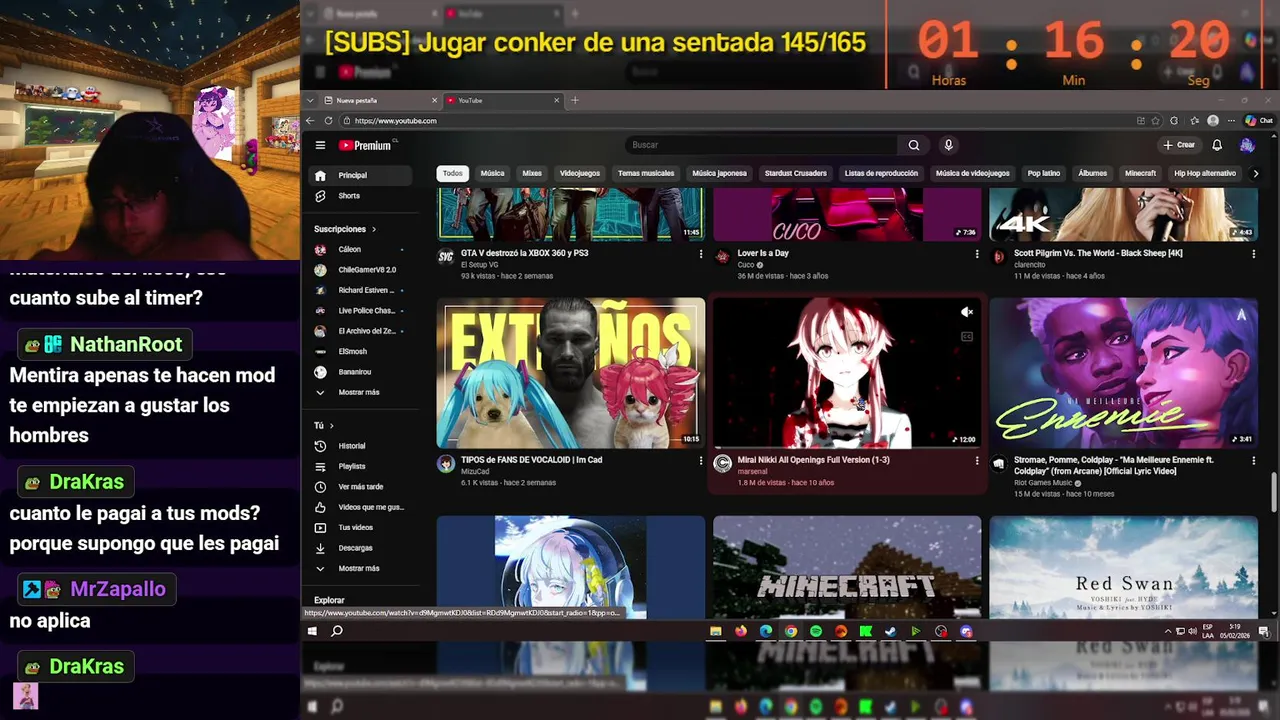Image resolution: width=1280 pixels, height=720 pixels.
Task: Expand Suscripciones with Mostrar más
Action: (360, 392)
